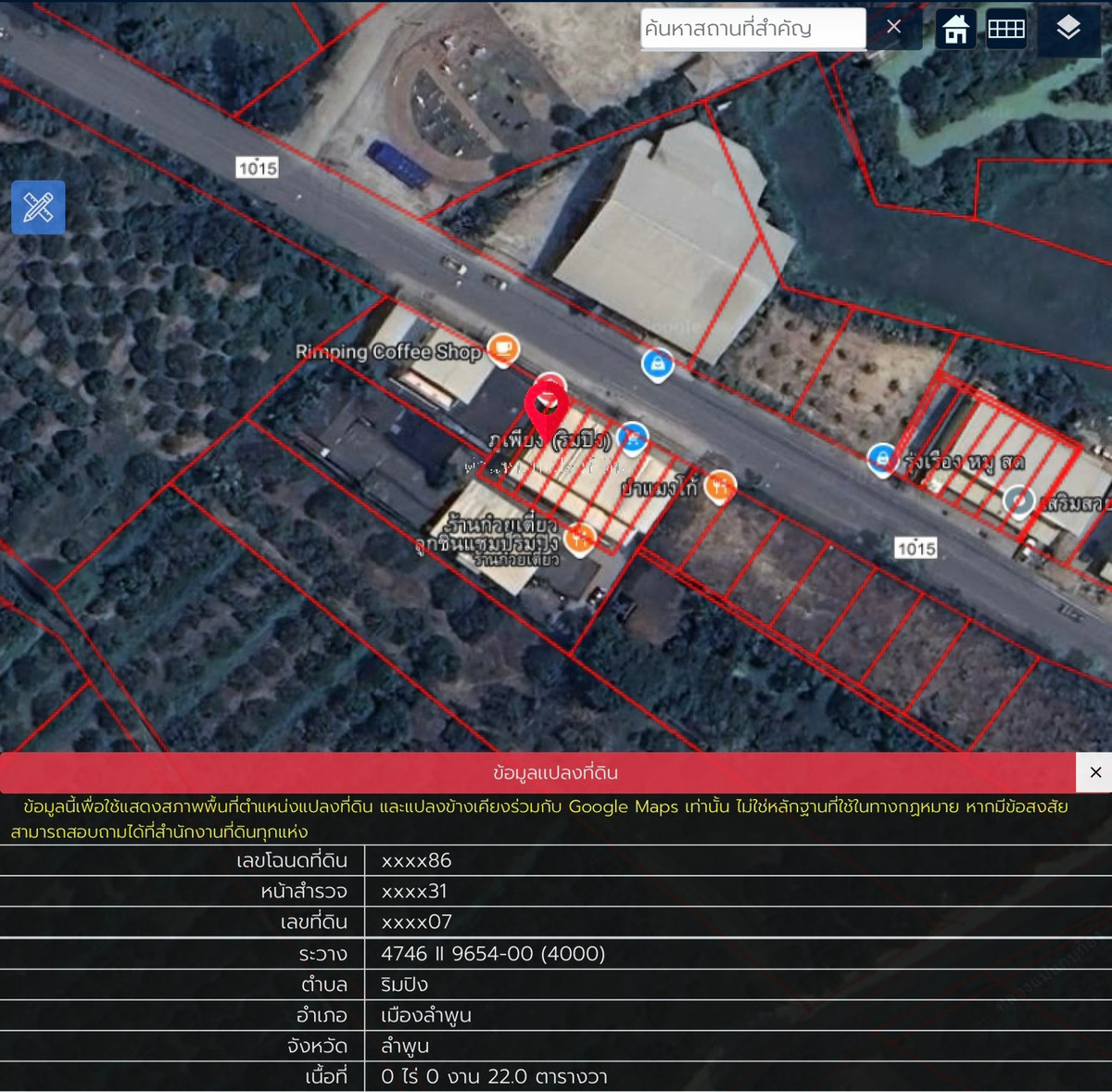This screenshot has width=1112, height=1092.
Task: Open the map layers stack icon
Action: (x=1068, y=29)
